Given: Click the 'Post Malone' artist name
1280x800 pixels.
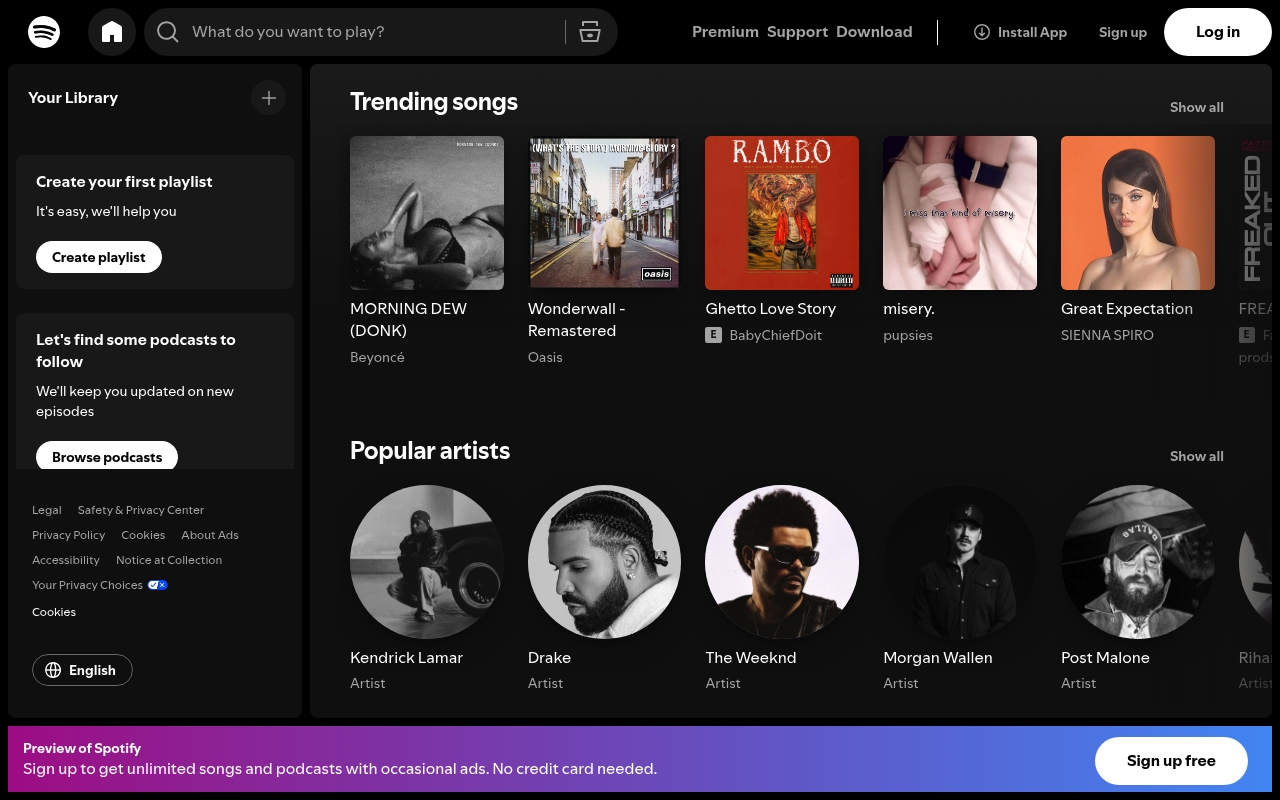Looking at the screenshot, I should pos(1105,658).
